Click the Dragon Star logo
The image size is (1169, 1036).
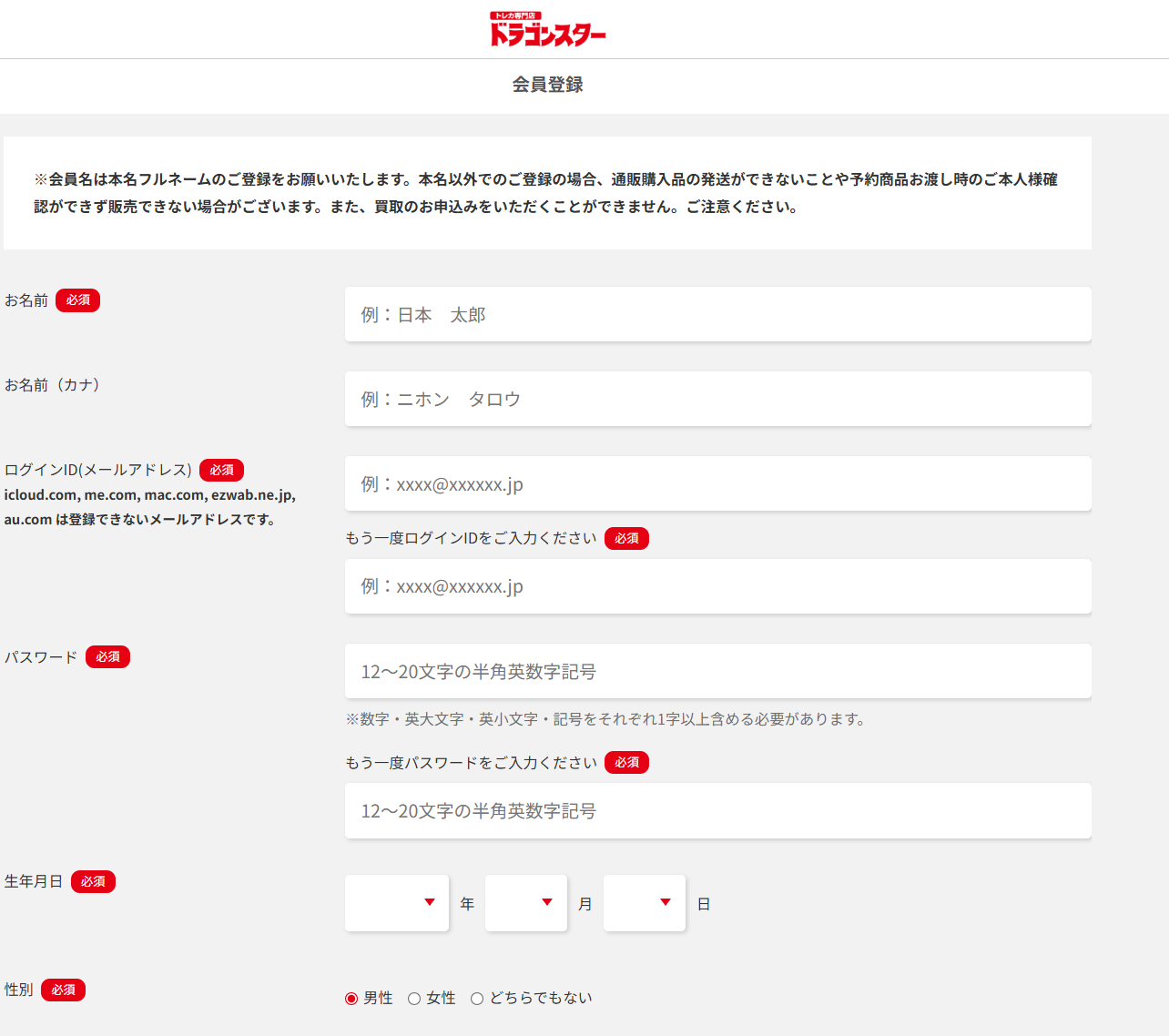[x=547, y=29]
